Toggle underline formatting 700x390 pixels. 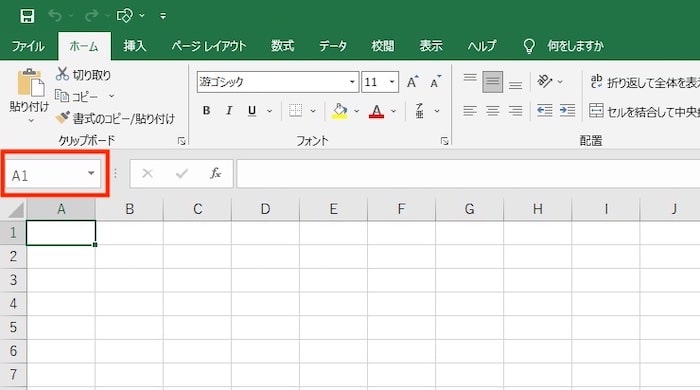tap(252, 110)
